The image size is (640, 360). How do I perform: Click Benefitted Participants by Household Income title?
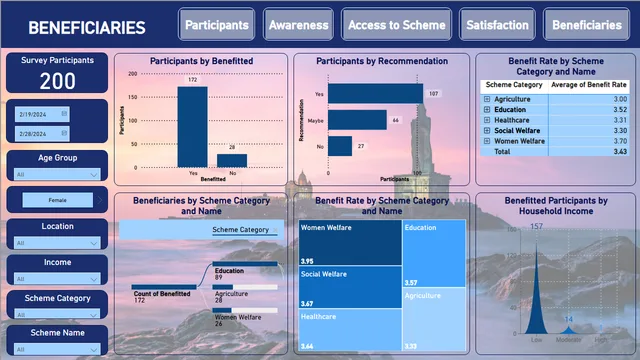(556, 206)
